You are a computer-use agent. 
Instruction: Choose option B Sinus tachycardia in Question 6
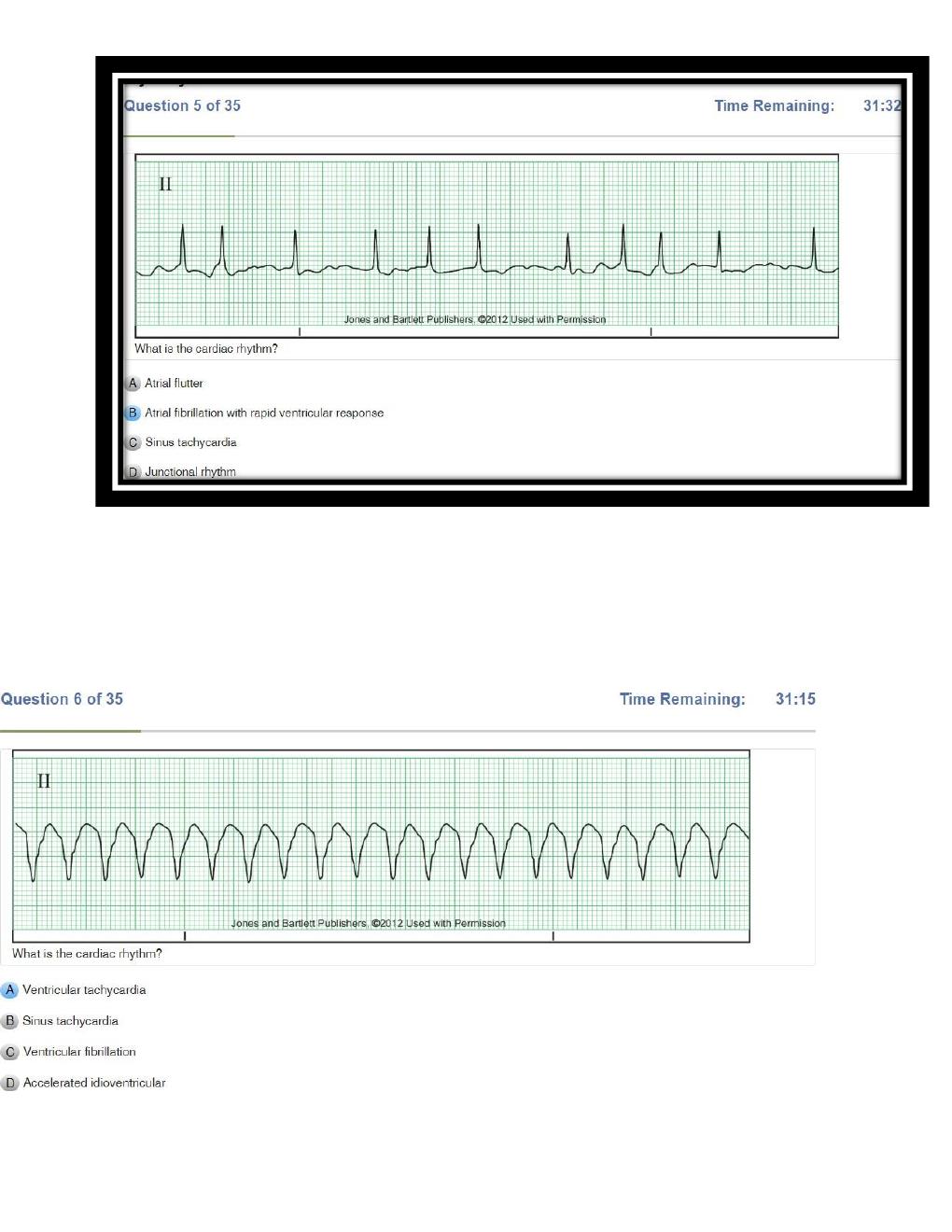pyautogui.click(x=61, y=1021)
